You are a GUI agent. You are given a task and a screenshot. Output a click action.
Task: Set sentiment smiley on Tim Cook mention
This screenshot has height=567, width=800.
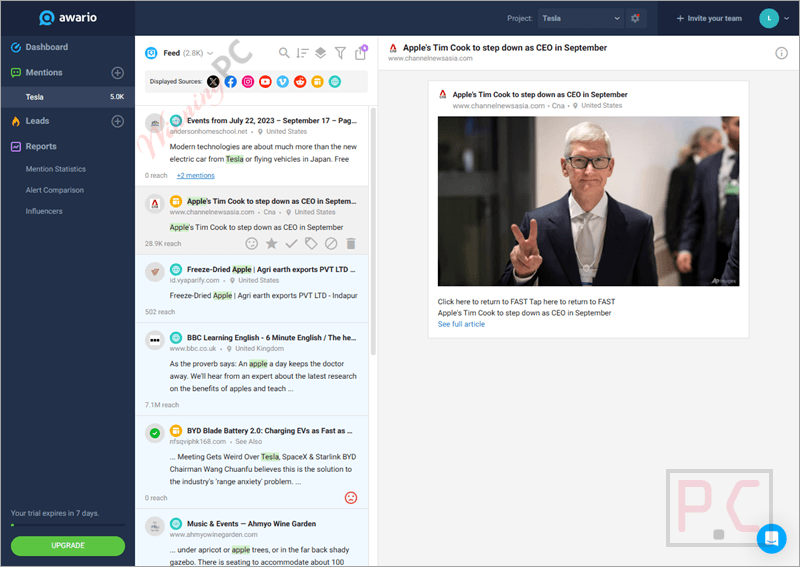click(252, 244)
